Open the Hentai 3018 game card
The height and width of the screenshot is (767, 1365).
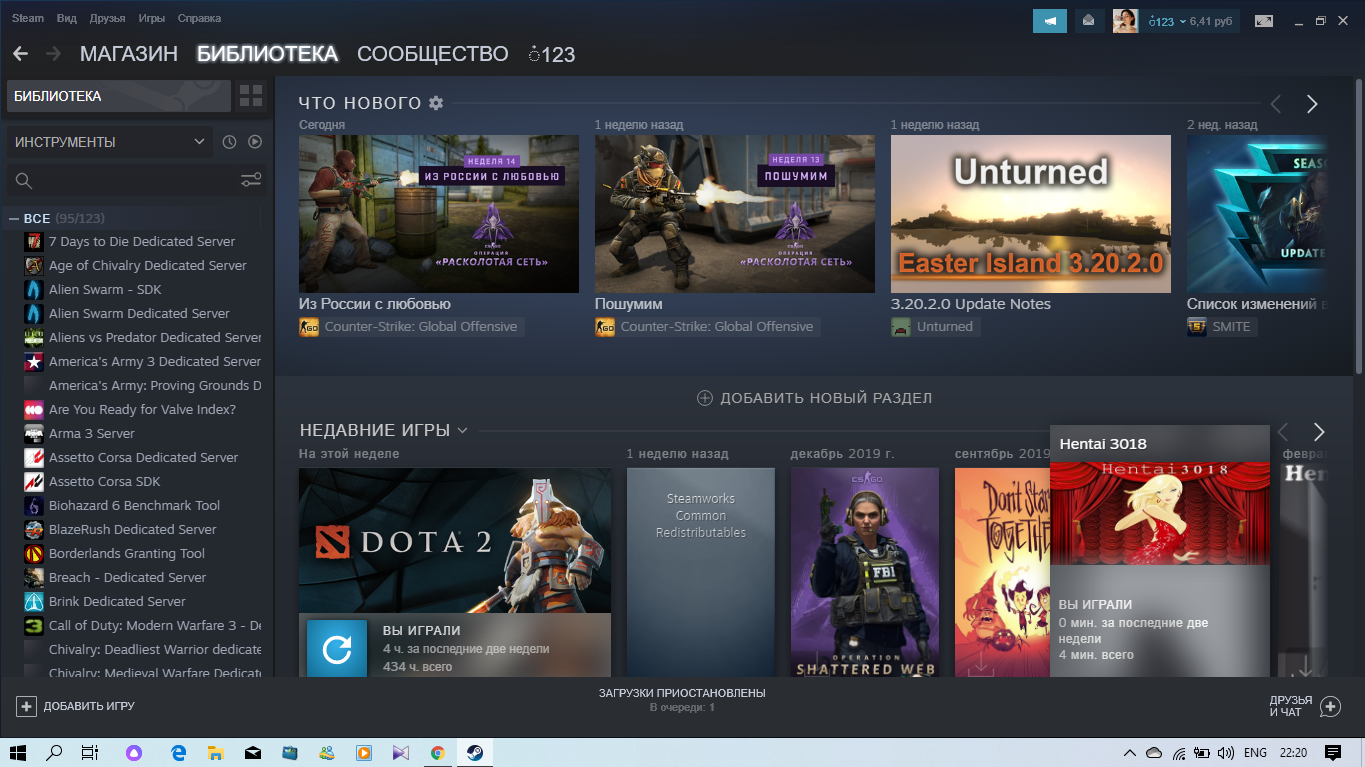1160,551
